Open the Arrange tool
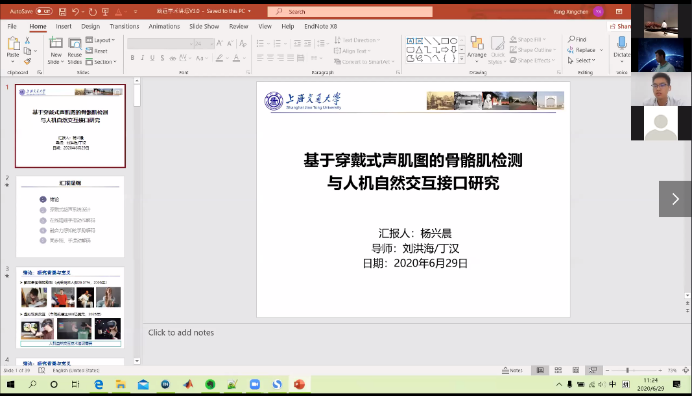Viewport: 692px width, 396px height. pos(477,47)
